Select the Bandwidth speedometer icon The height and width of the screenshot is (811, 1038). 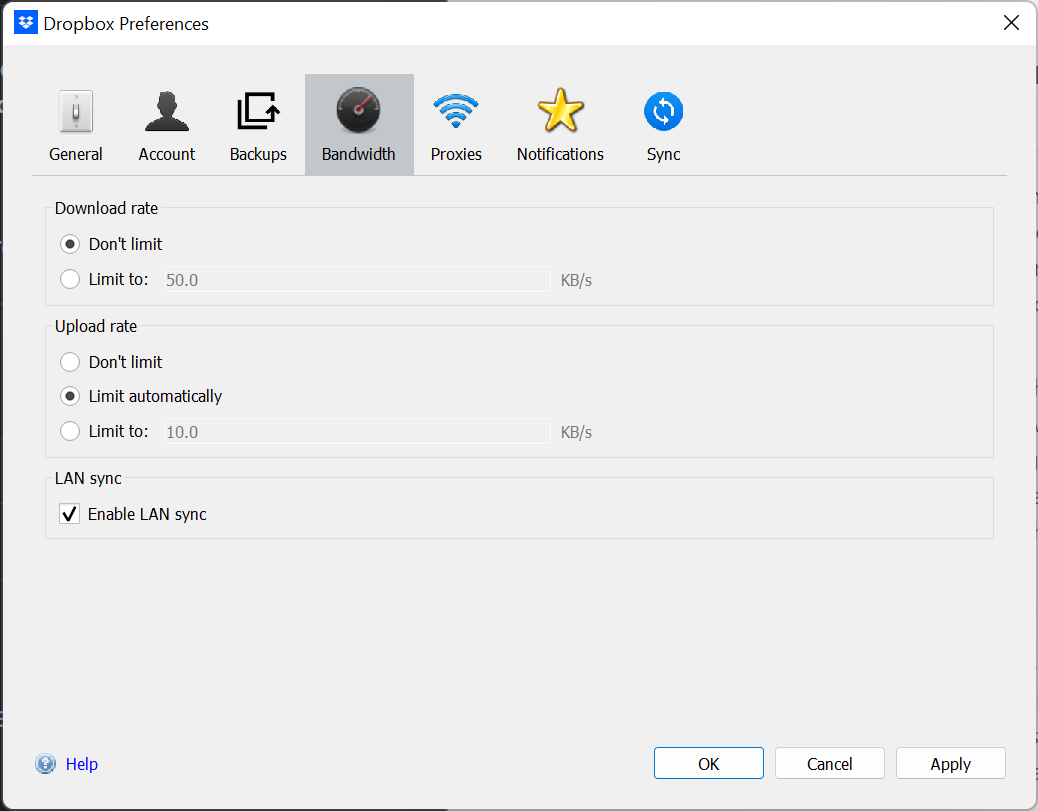click(x=358, y=111)
